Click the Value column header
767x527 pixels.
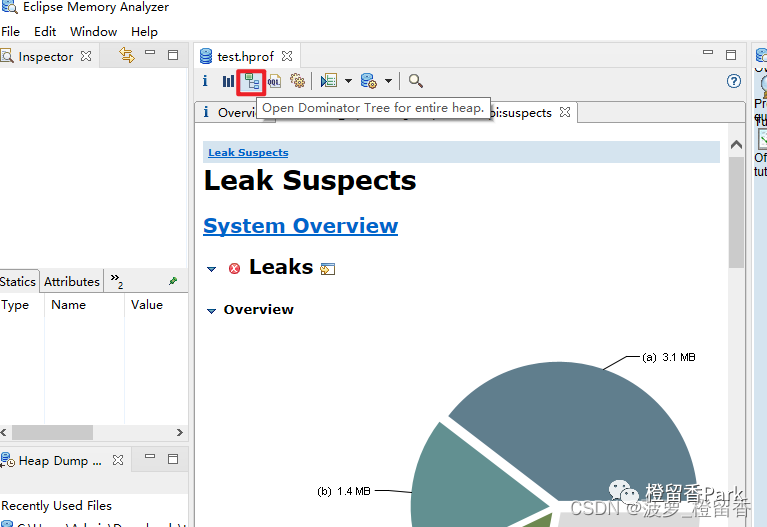tap(146, 305)
